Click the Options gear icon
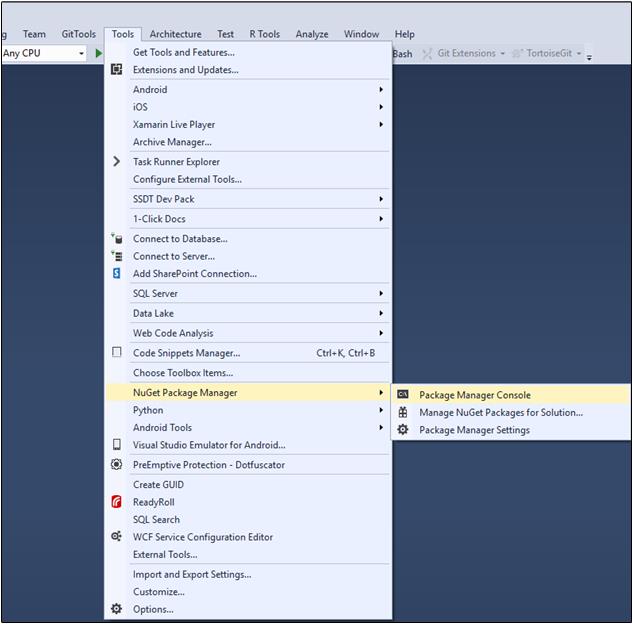 [116, 608]
